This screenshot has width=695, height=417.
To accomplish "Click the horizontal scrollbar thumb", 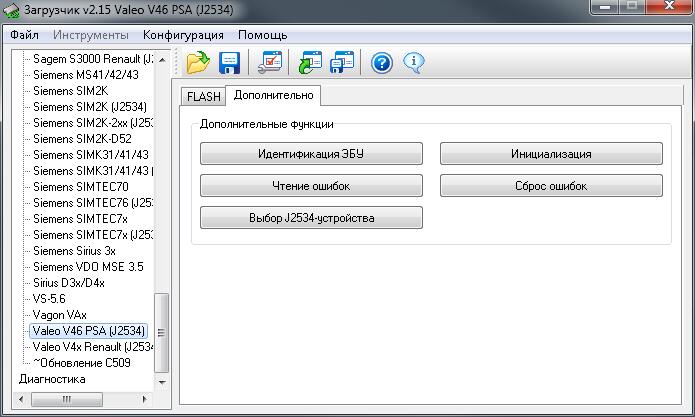I will [66, 399].
